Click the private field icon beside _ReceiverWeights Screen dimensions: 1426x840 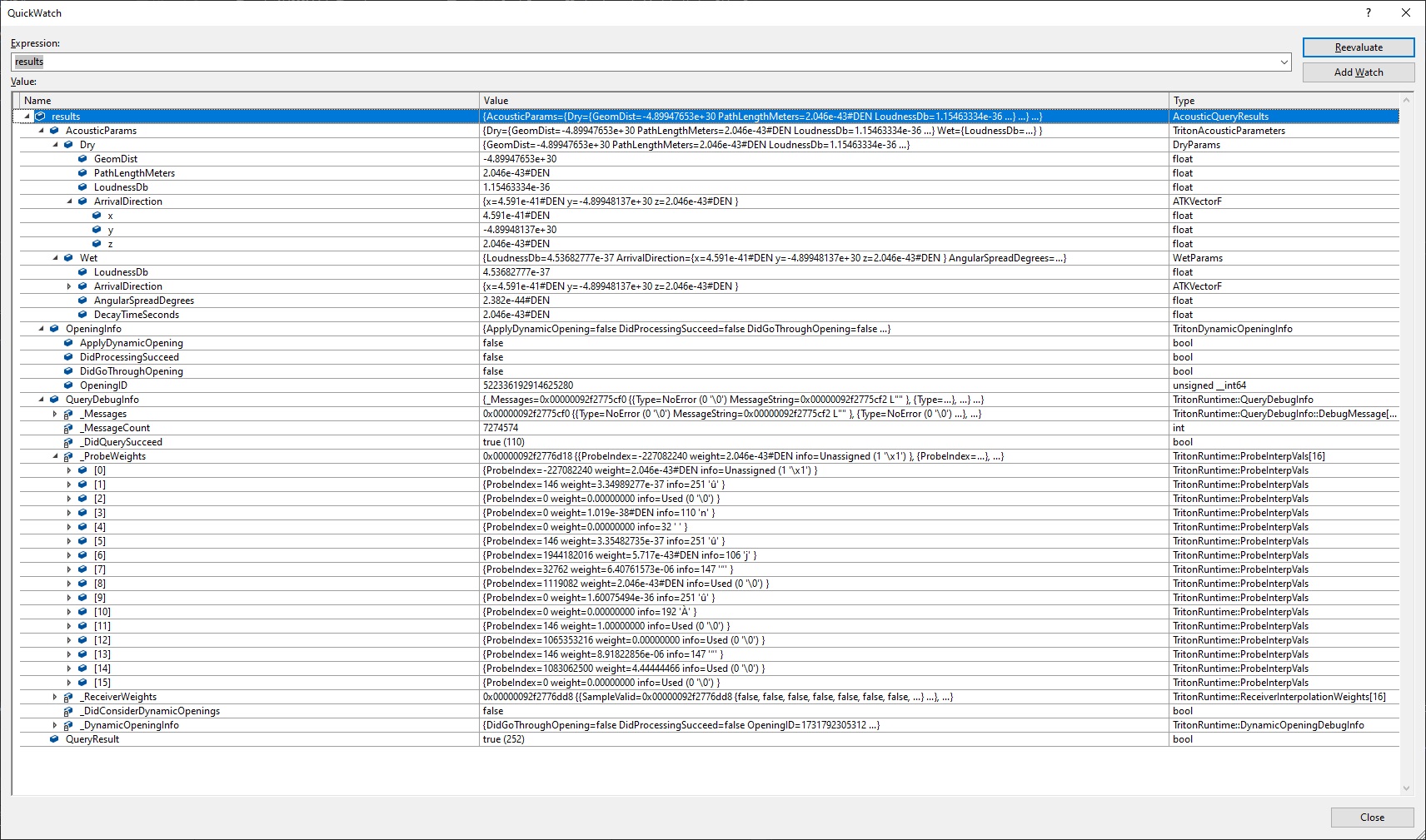coord(68,697)
